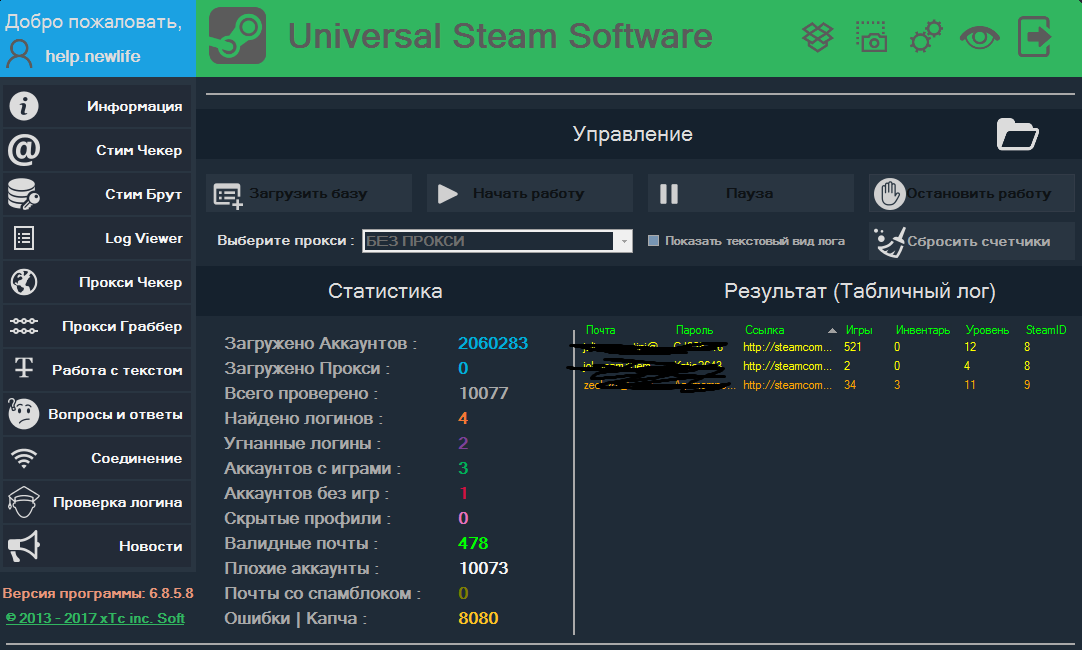This screenshot has height=650, width=1082.
Task: Click the text tool icon for Работа с текстом
Action: (23, 368)
